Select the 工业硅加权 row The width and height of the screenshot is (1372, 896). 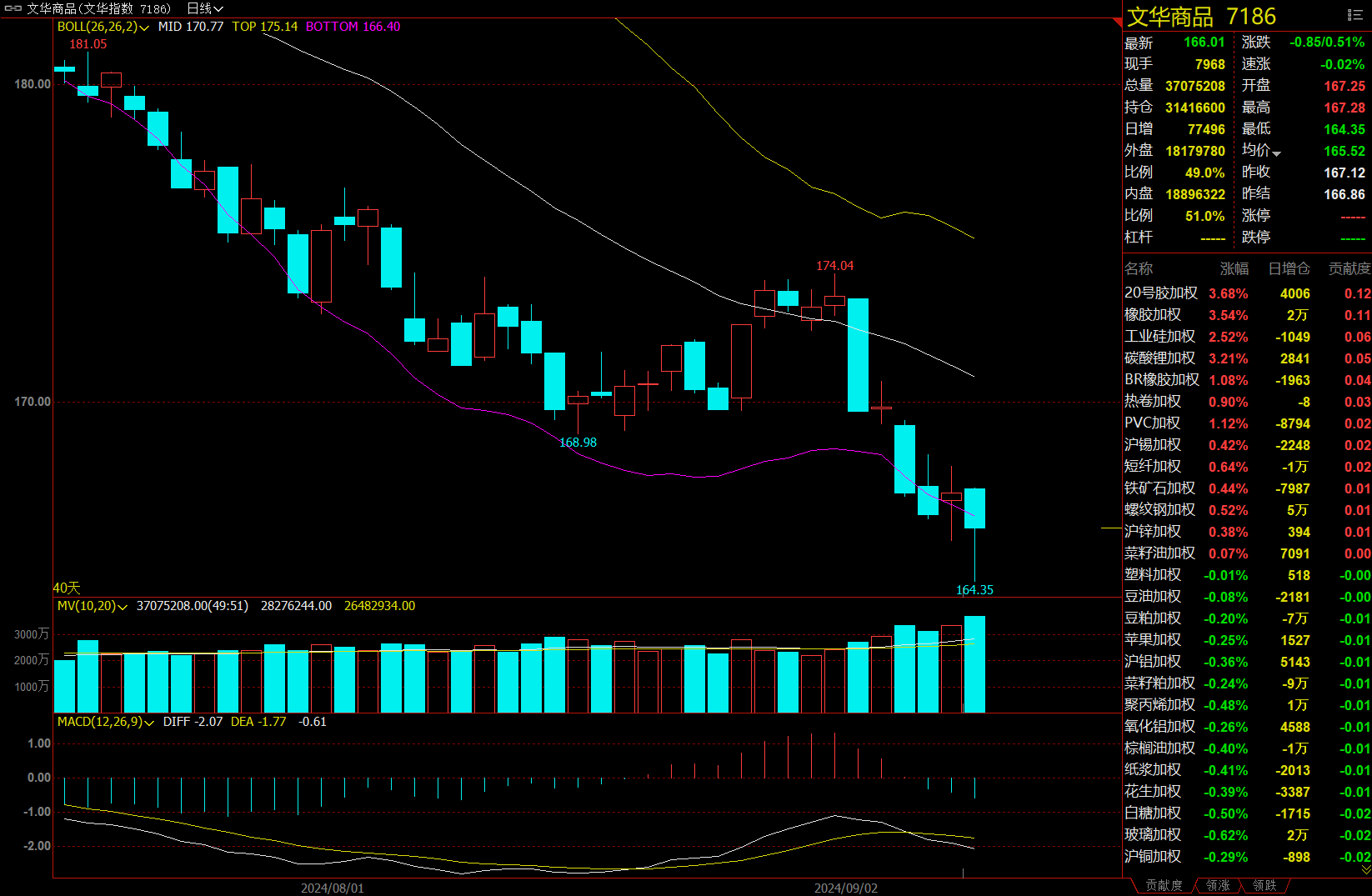(1247, 337)
